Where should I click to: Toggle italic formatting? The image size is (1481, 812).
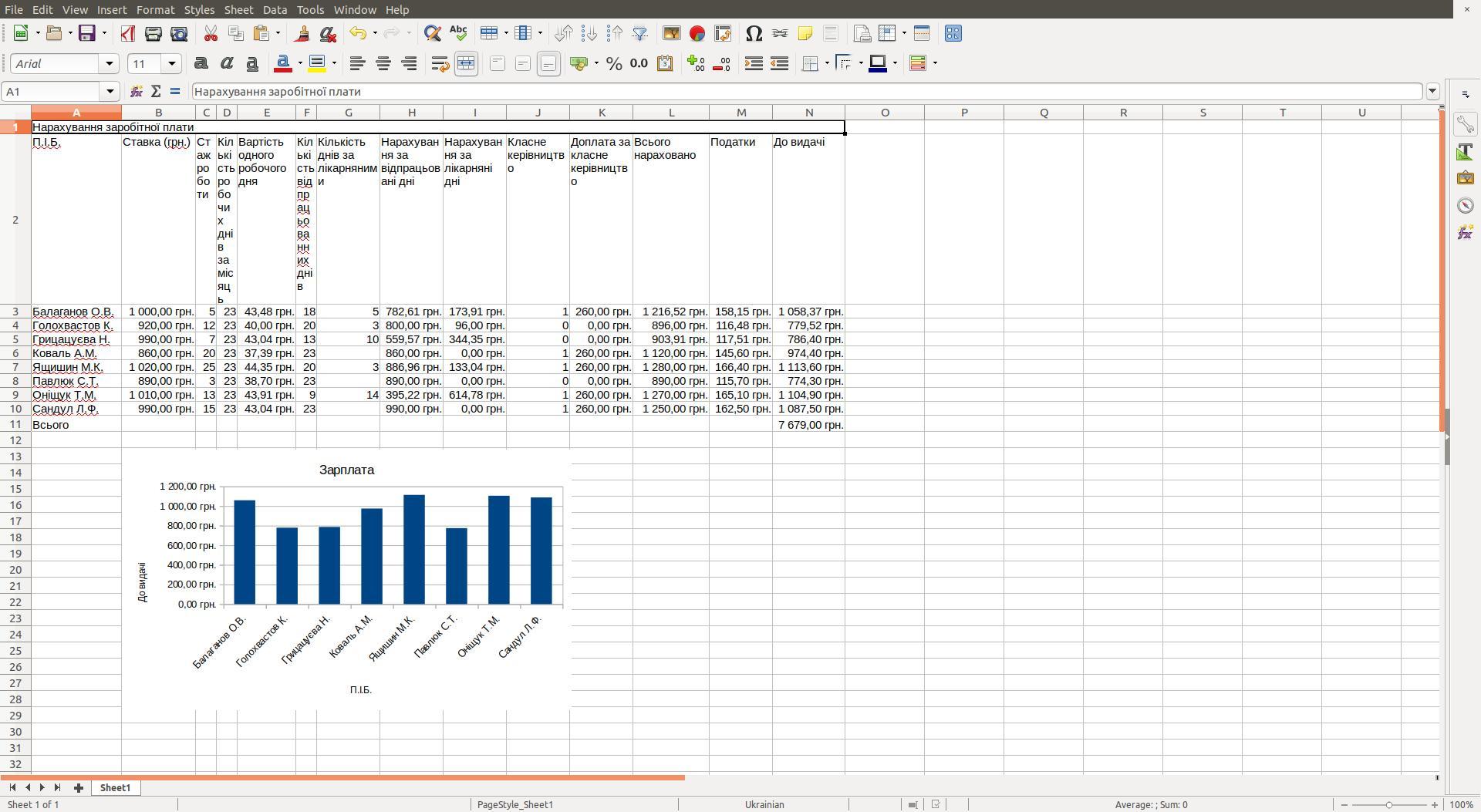226,64
